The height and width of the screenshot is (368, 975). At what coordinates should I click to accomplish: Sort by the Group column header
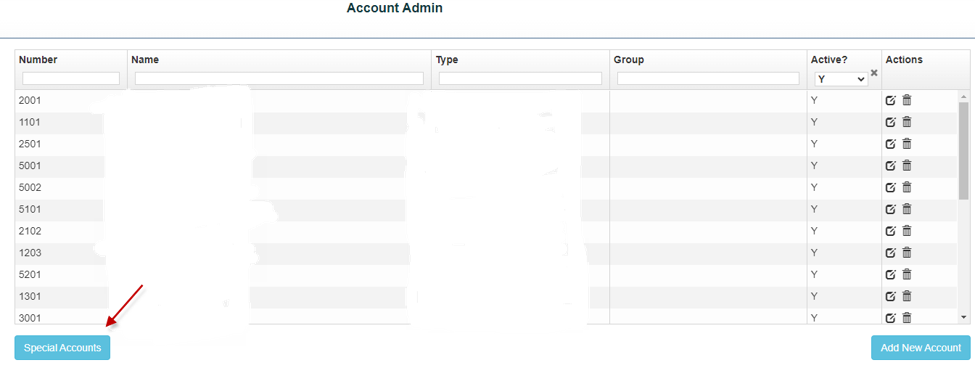(x=629, y=60)
